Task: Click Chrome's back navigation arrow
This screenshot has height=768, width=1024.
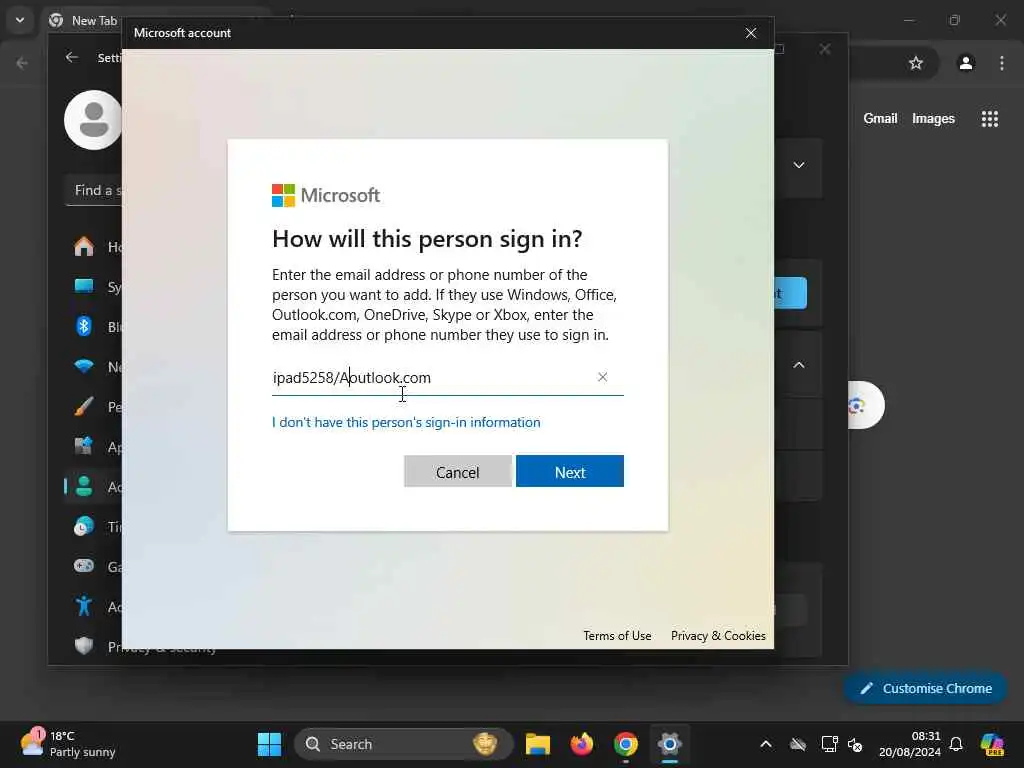Action: pyautogui.click(x=22, y=63)
